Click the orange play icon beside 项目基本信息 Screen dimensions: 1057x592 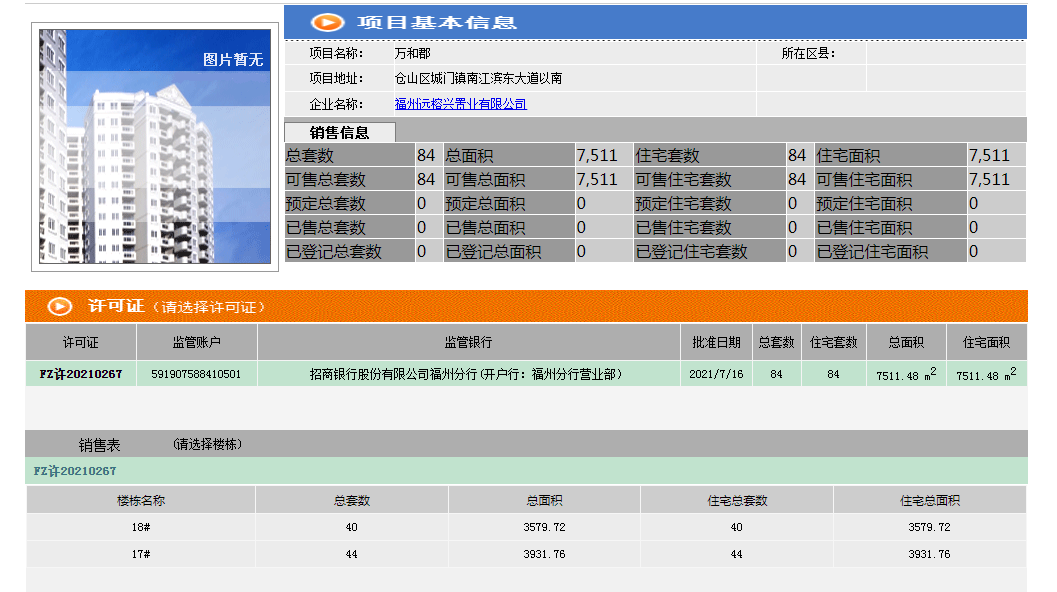pyautogui.click(x=328, y=22)
